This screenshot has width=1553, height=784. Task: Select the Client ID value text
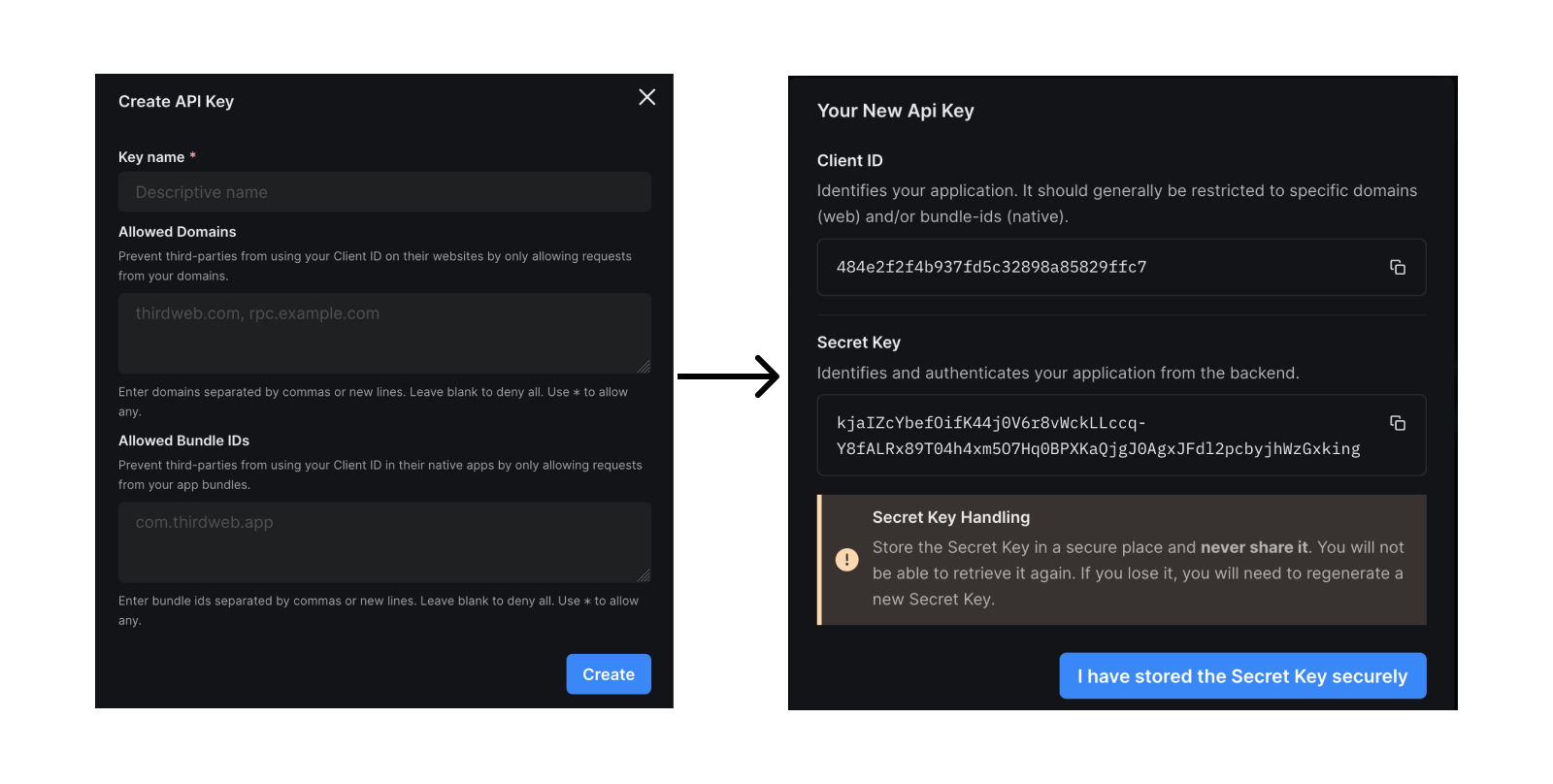(990, 267)
